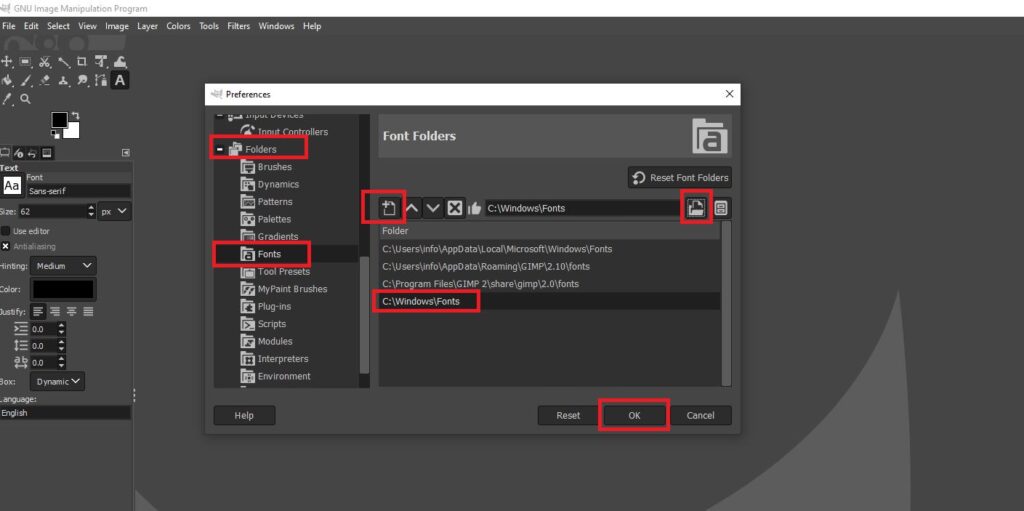
Task: Select the Fonts item in Folders tree
Action: [269, 254]
